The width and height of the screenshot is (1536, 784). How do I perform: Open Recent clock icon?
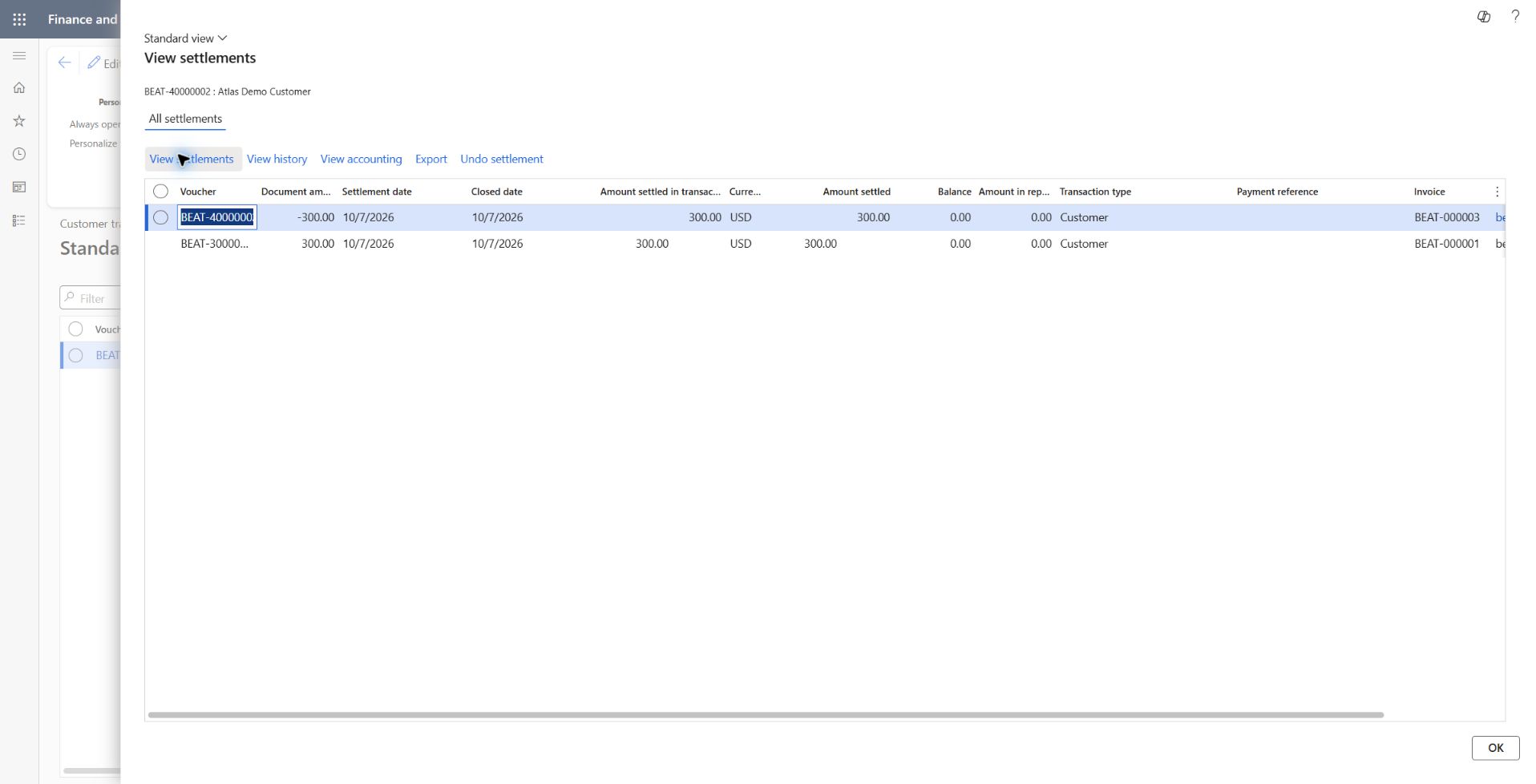19,154
